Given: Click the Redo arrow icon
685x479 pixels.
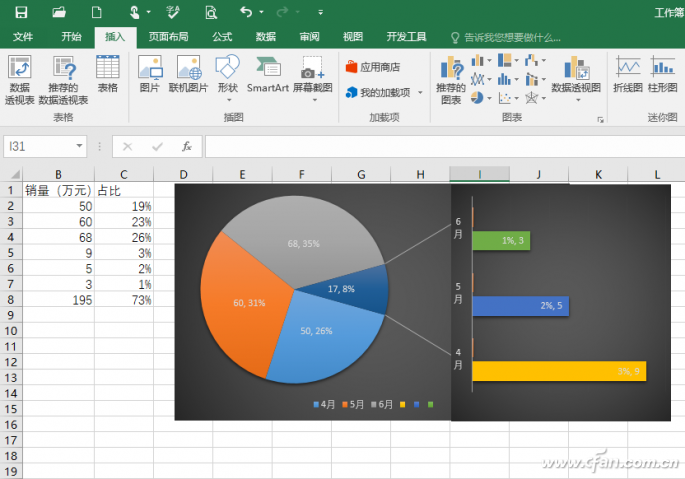Looking at the screenshot, I should click(x=283, y=12).
